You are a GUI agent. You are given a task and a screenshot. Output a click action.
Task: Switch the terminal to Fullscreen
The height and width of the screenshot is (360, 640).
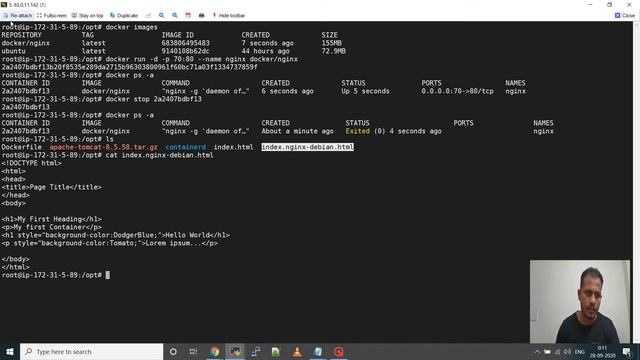(x=52, y=16)
